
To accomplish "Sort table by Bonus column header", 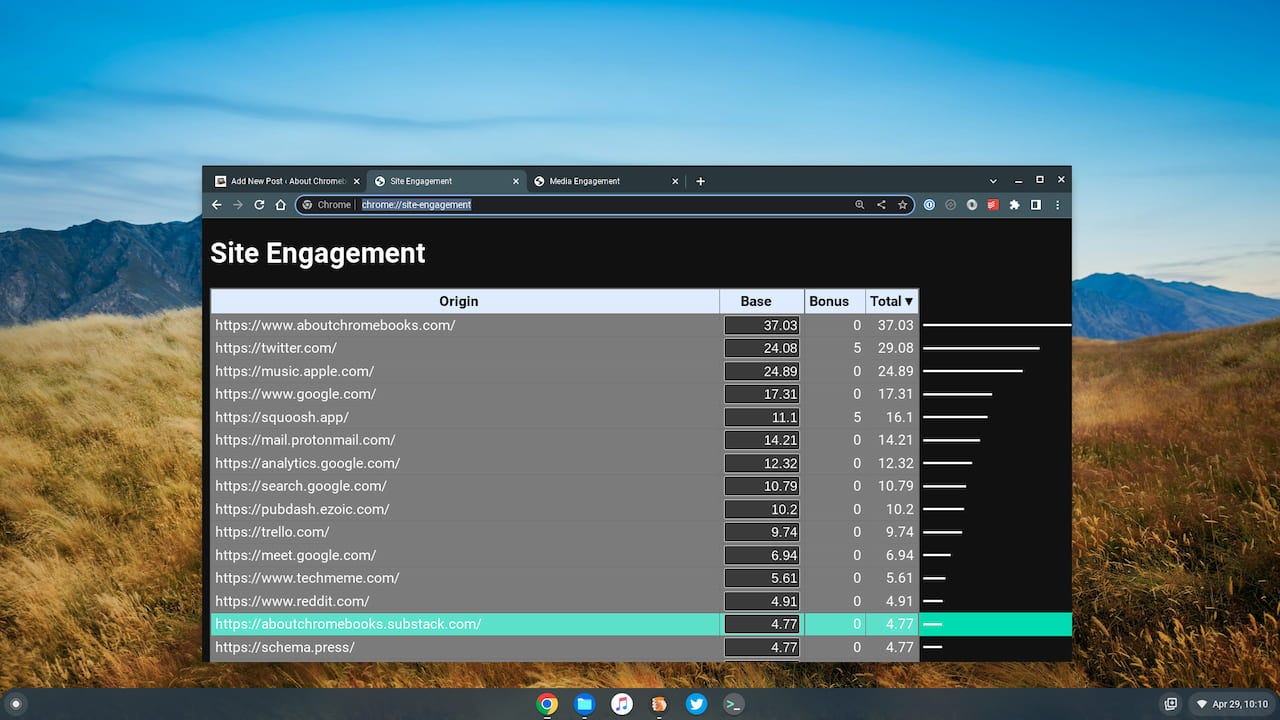I will click(x=835, y=301).
